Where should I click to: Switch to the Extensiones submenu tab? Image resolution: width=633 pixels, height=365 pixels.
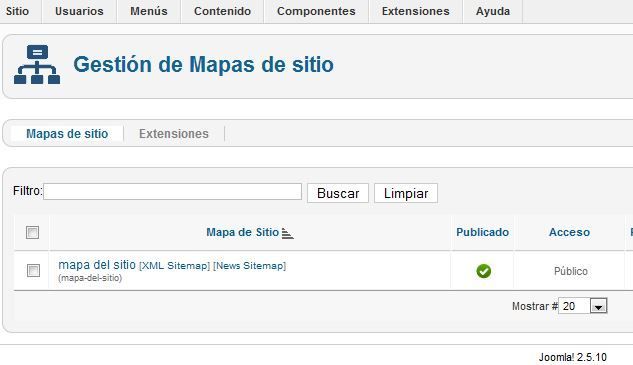[x=174, y=134]
